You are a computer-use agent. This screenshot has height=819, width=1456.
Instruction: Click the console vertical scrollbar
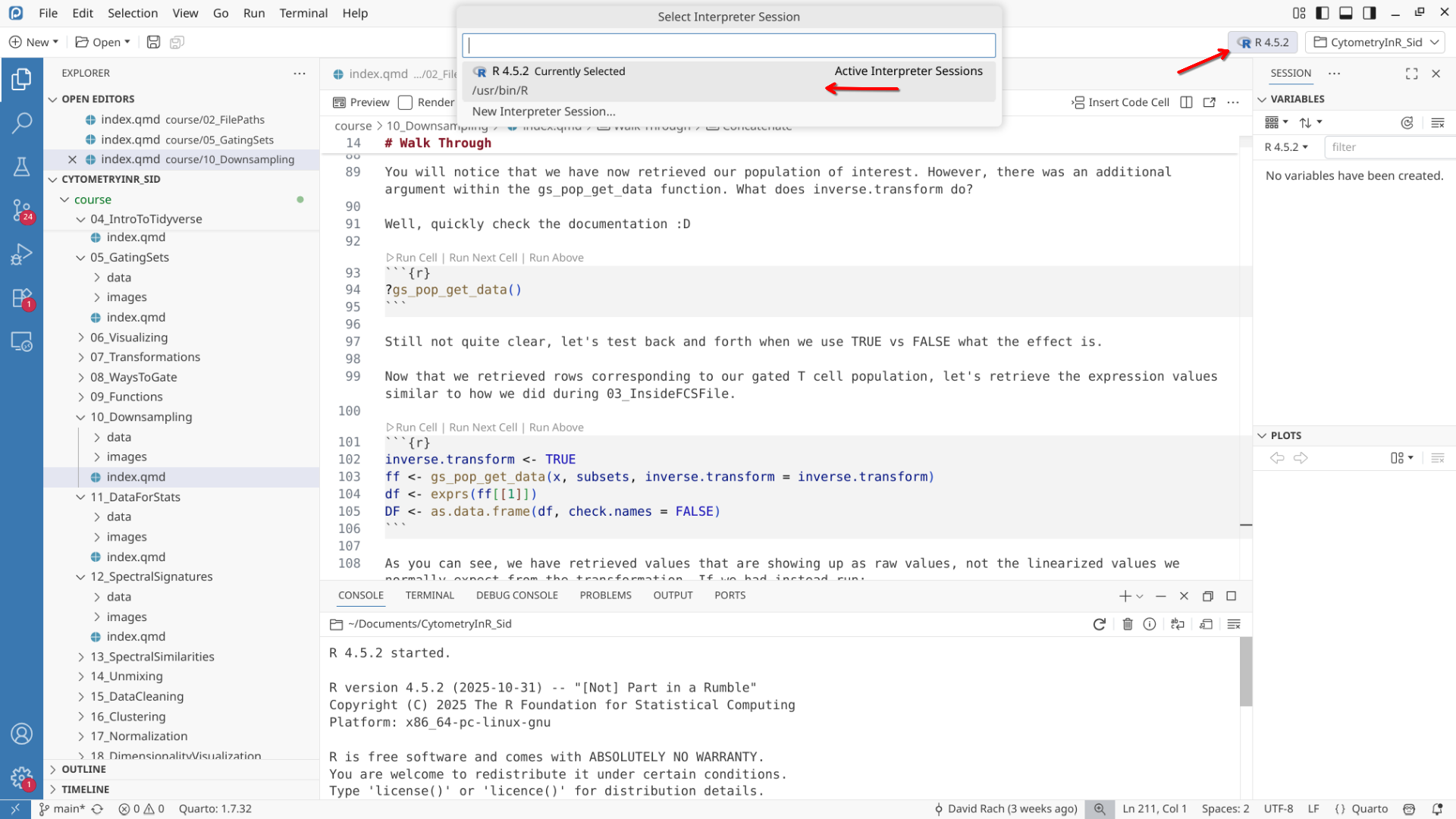pyautogui.click(x=1245, y=672)
